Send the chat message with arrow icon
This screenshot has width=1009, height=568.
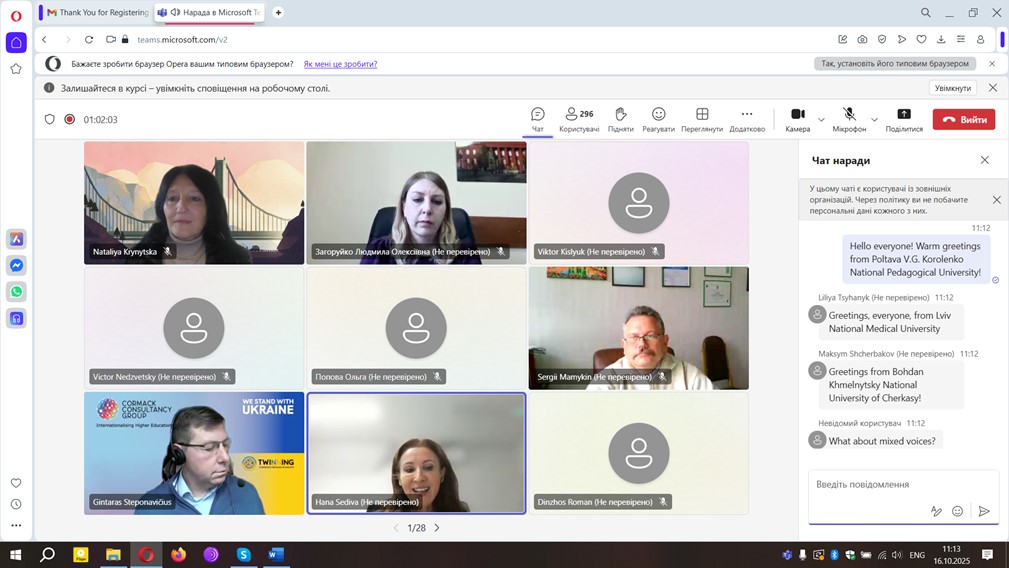coord(984,511)
